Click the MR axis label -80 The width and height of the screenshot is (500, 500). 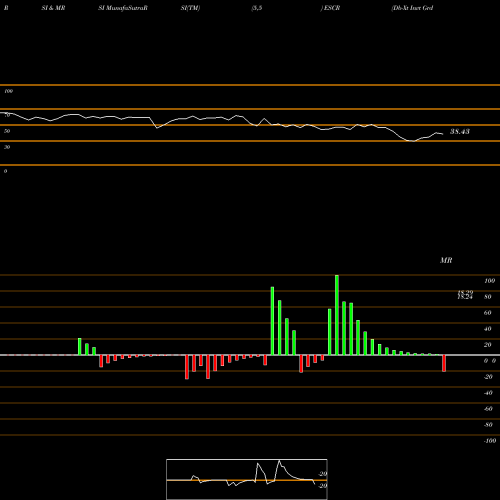pos(488,425)
